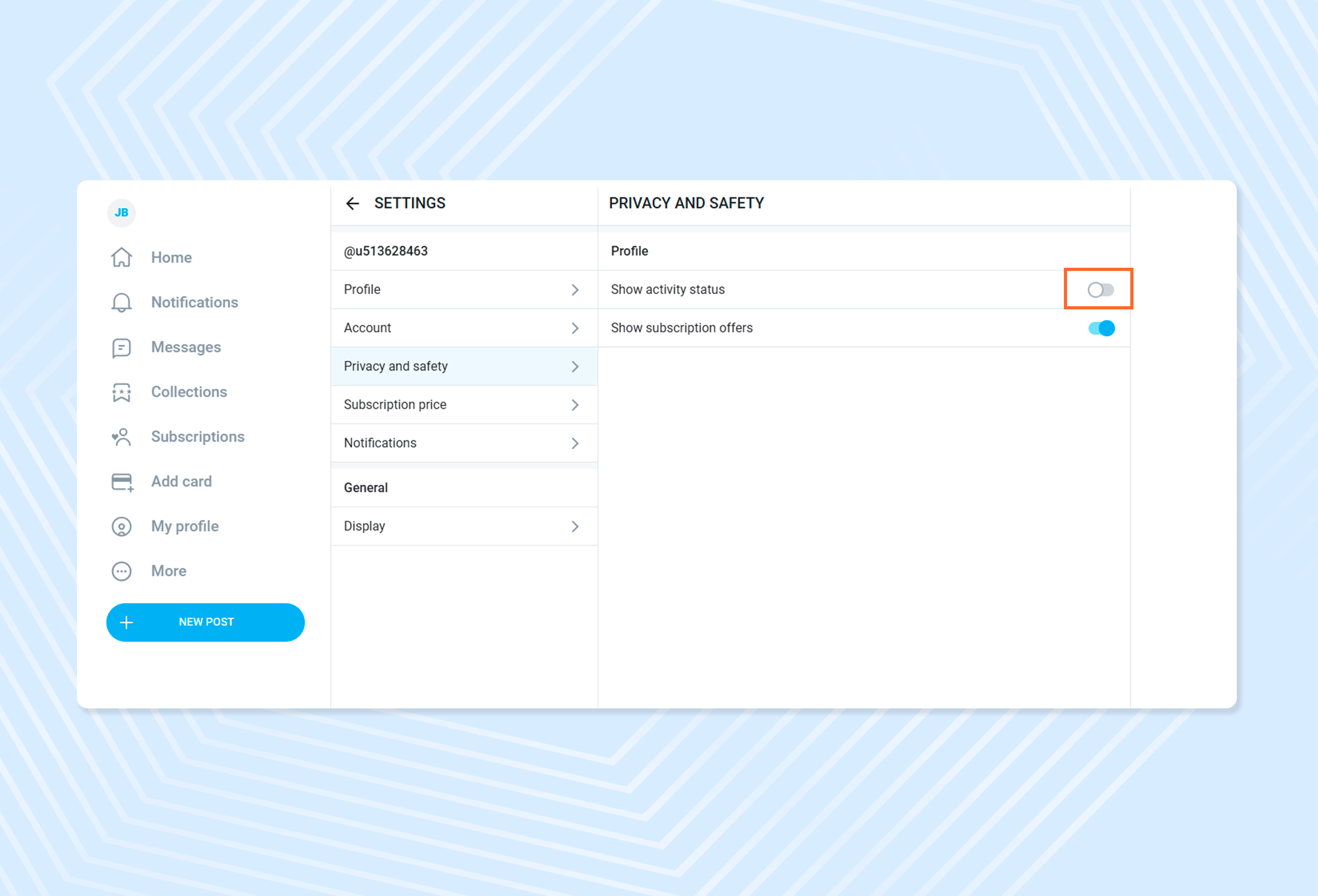Open the More menu label
The height and width of the screenshot is (896, 1318).
point(168,571)
